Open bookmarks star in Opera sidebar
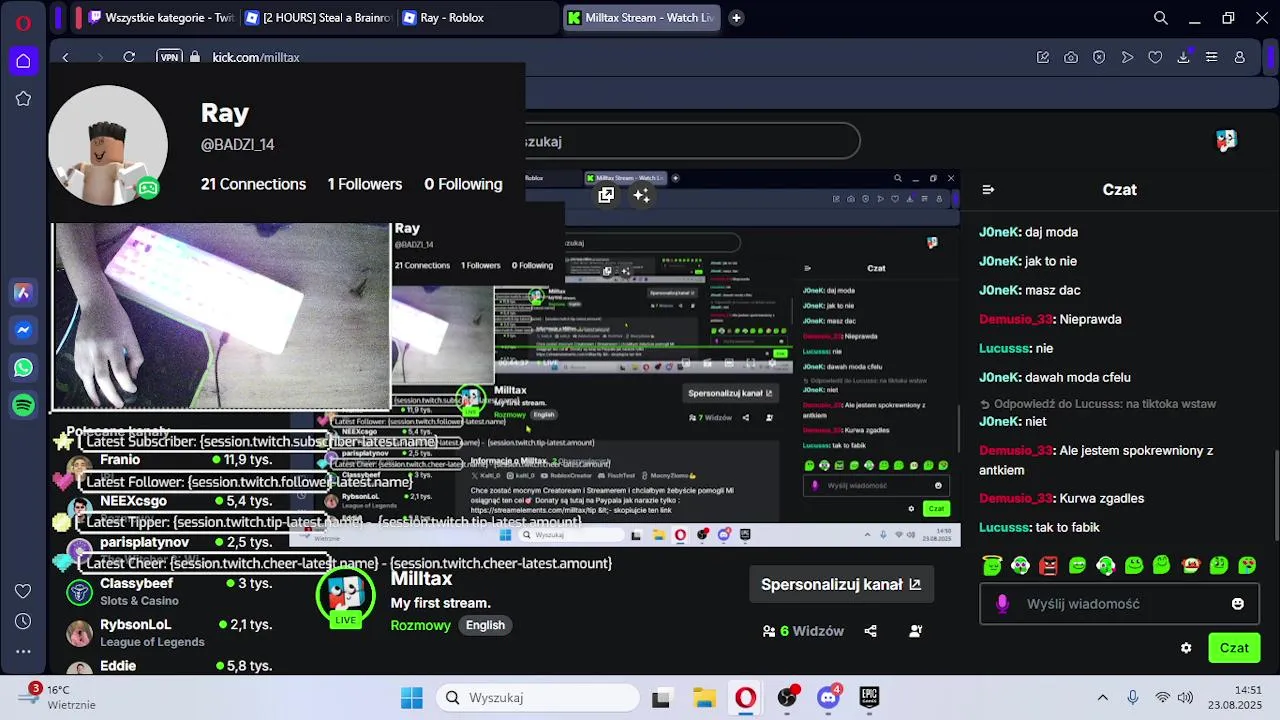Screen dimensions: 1280x720 pos(23,99)
